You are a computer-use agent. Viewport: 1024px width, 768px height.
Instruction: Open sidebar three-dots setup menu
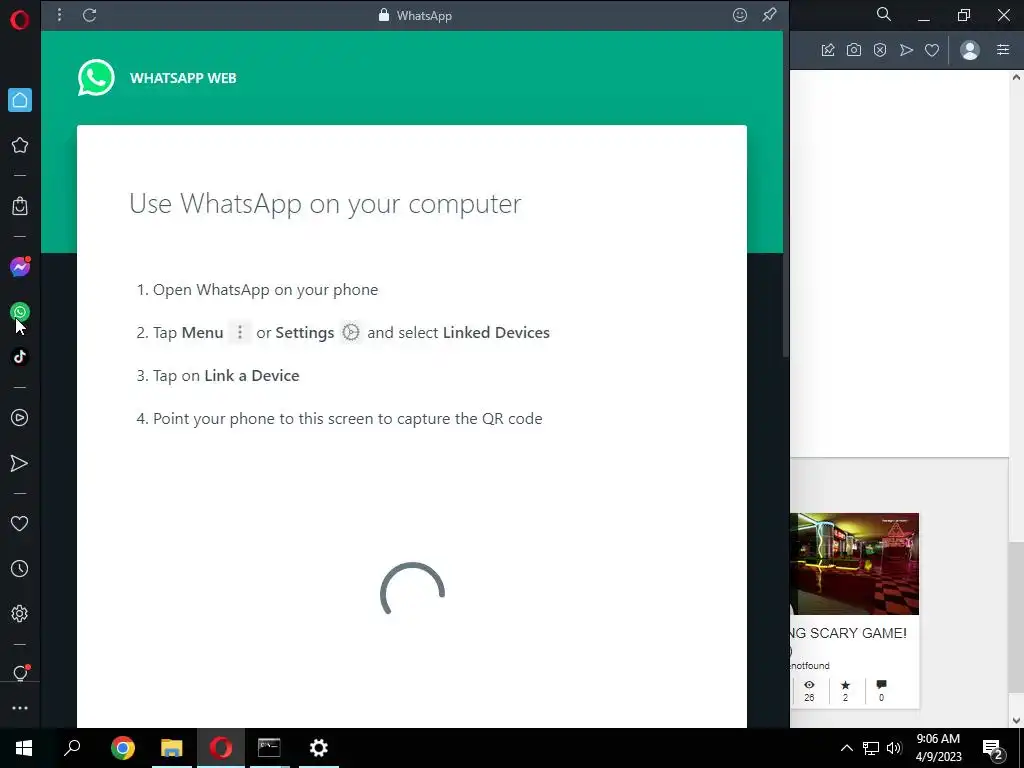[20, 708]
